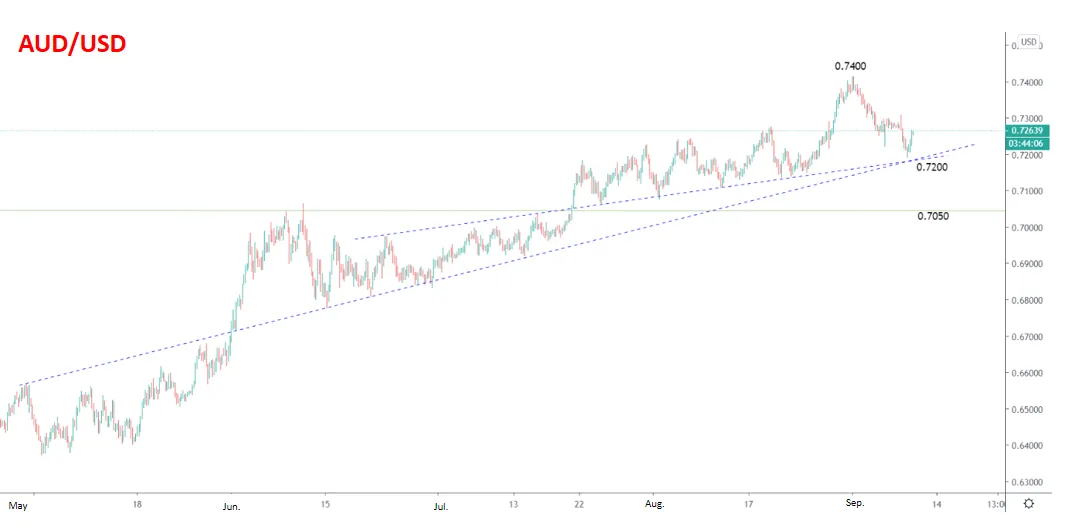Click the Sep. date on time axis
1068x529 pixels.
coord(855,504)
